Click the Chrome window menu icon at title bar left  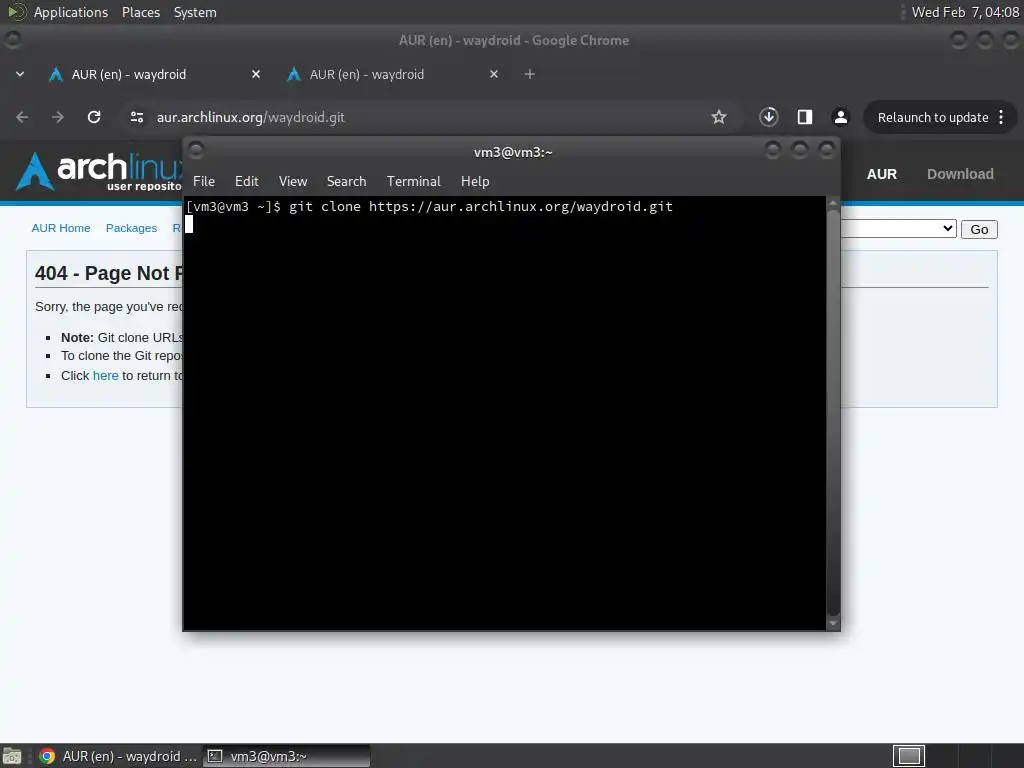pyautogui.click(x=12, y=40)
